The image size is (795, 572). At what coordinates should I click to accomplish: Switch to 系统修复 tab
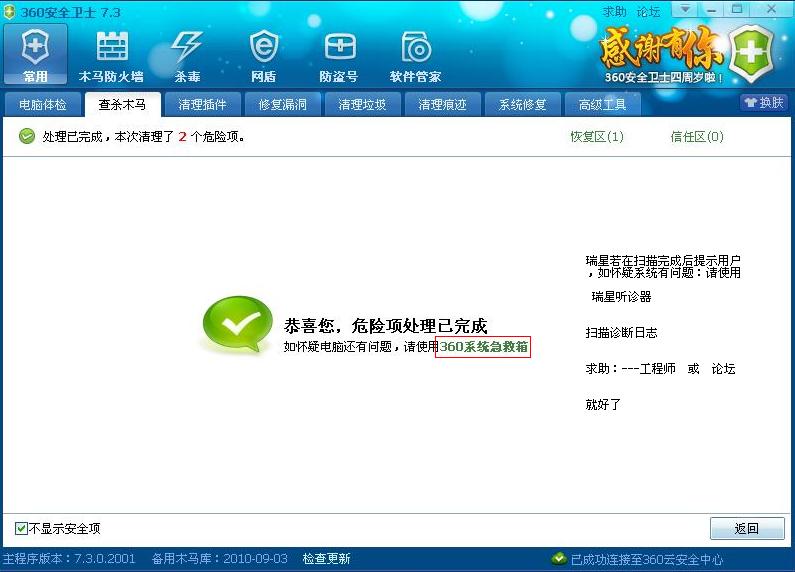pyautogui.click(x=523, y=105)
